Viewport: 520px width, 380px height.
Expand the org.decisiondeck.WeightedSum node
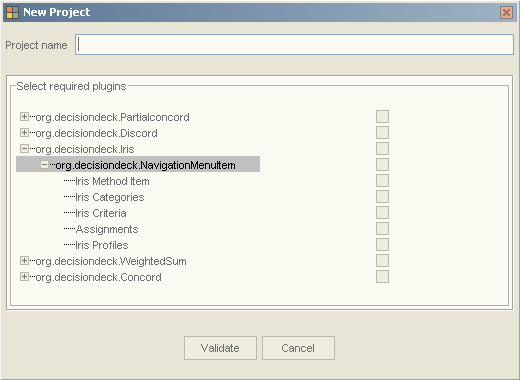[24, 261]
